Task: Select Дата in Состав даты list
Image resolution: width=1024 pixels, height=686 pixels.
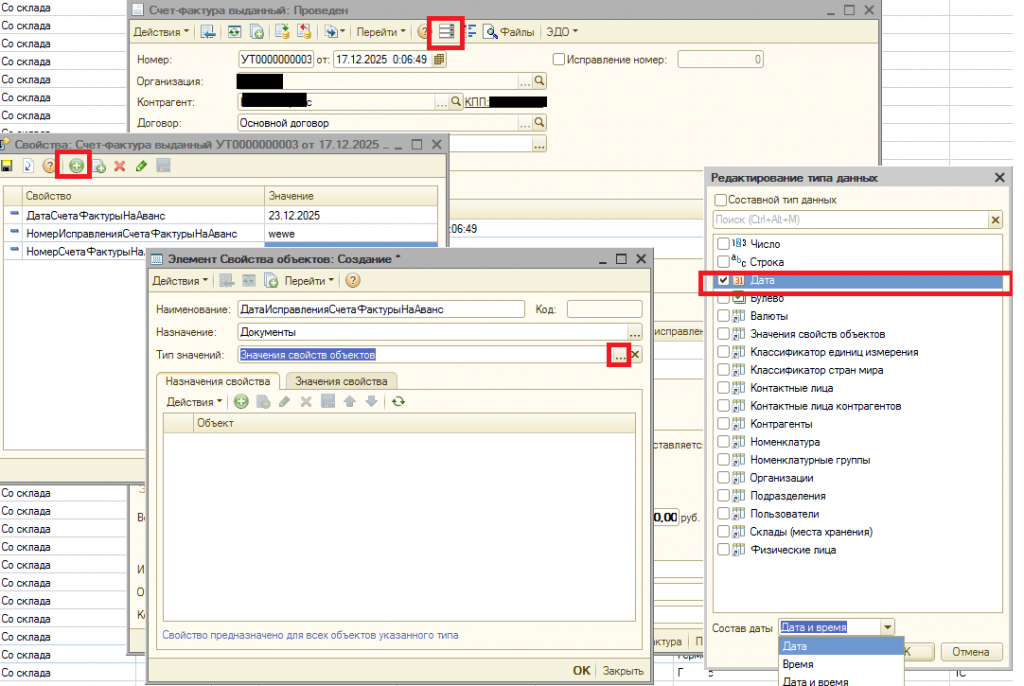Action: tap(841, 646)
